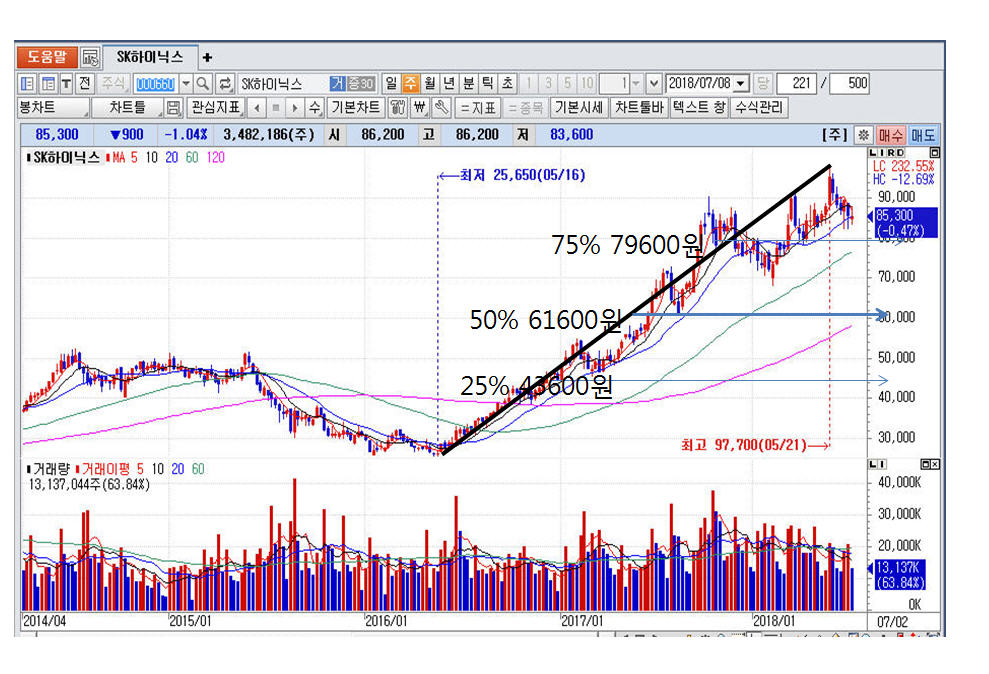Click the ₩ won currency icon

419,108
